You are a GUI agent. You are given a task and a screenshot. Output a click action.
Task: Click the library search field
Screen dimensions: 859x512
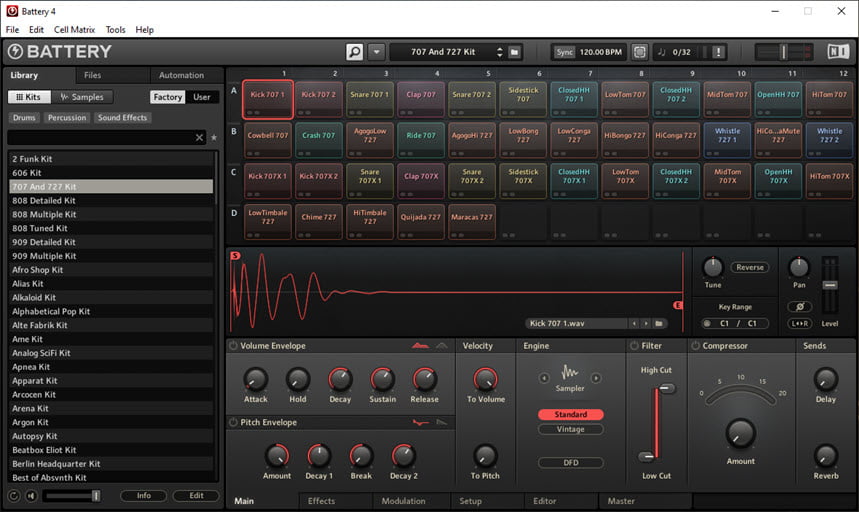point(101,137)
